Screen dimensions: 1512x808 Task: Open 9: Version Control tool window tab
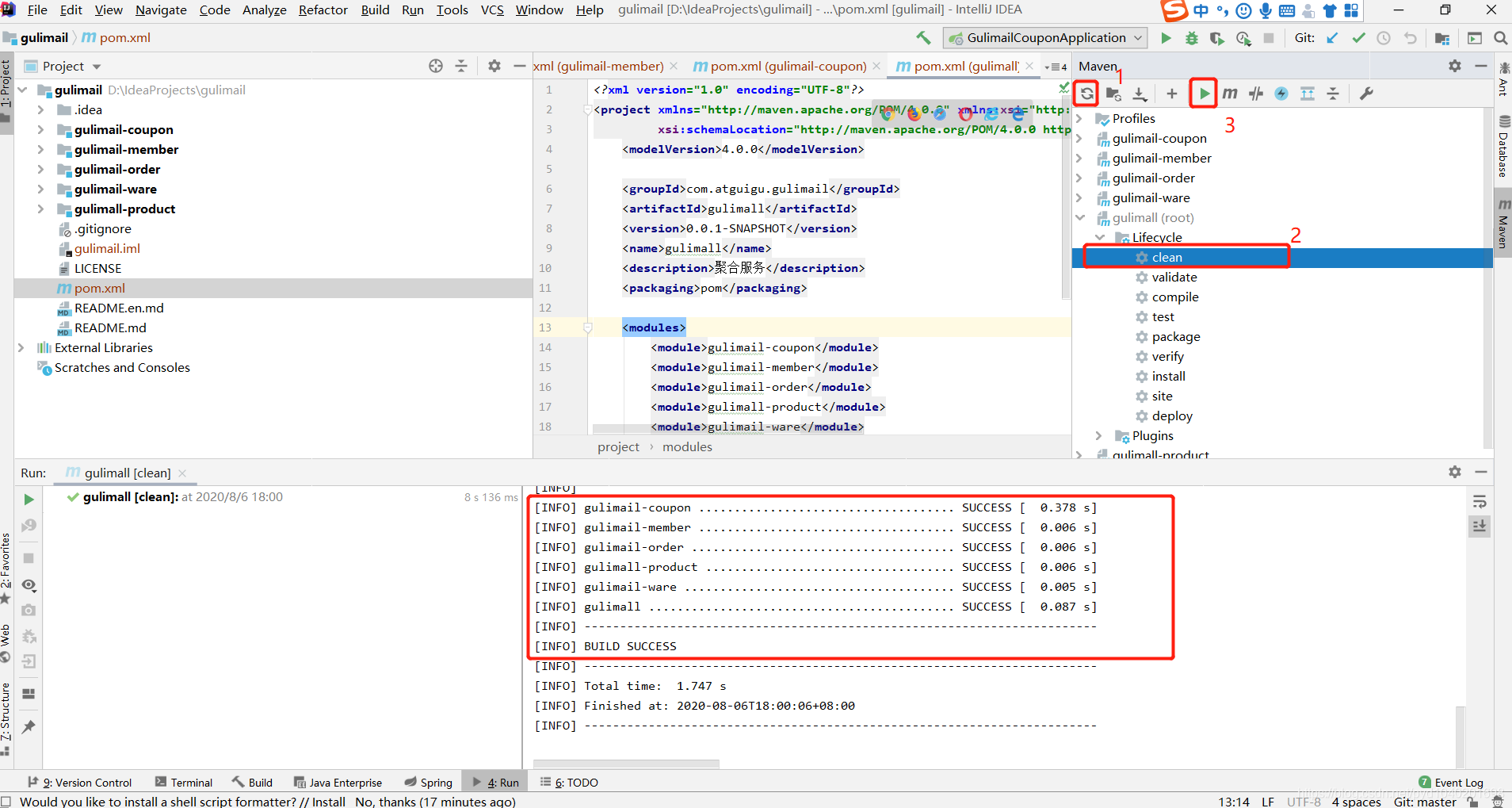79,783
